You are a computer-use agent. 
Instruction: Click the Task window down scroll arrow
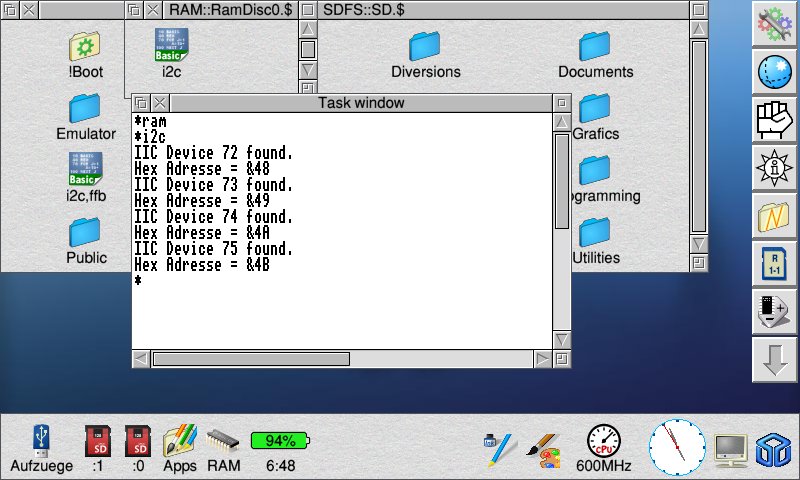point(562,340)
